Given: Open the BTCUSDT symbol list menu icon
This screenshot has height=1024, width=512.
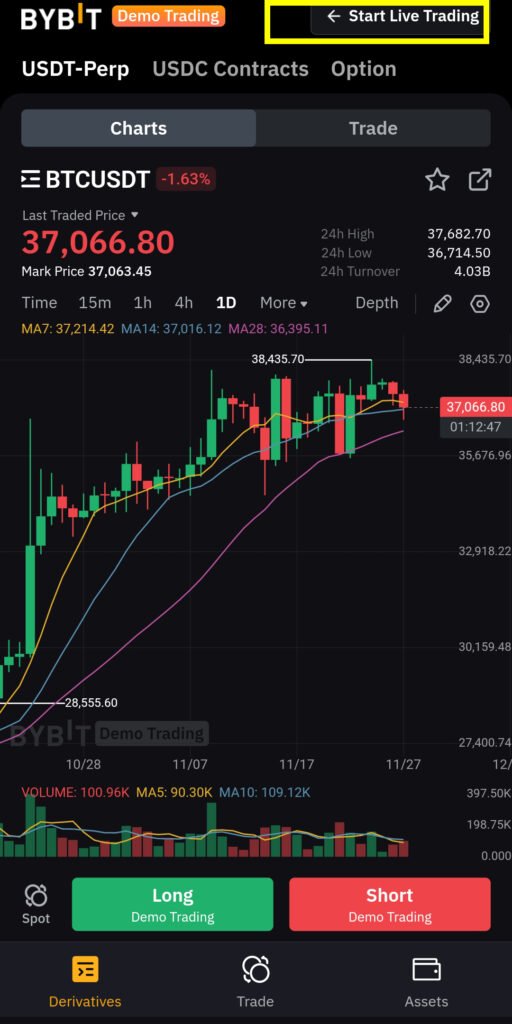Looking at the screenshot, I should click(x=30, y=179).
